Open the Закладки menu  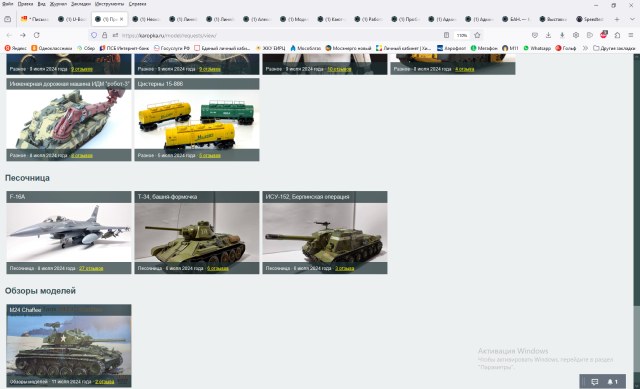tap(81, 4)
